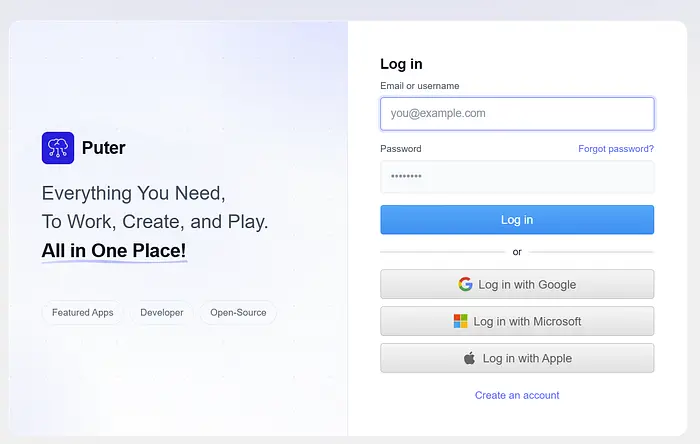700x444 pixels.
Task: Click the Microsoft four-square logo icon
Action: click(460, 321)
